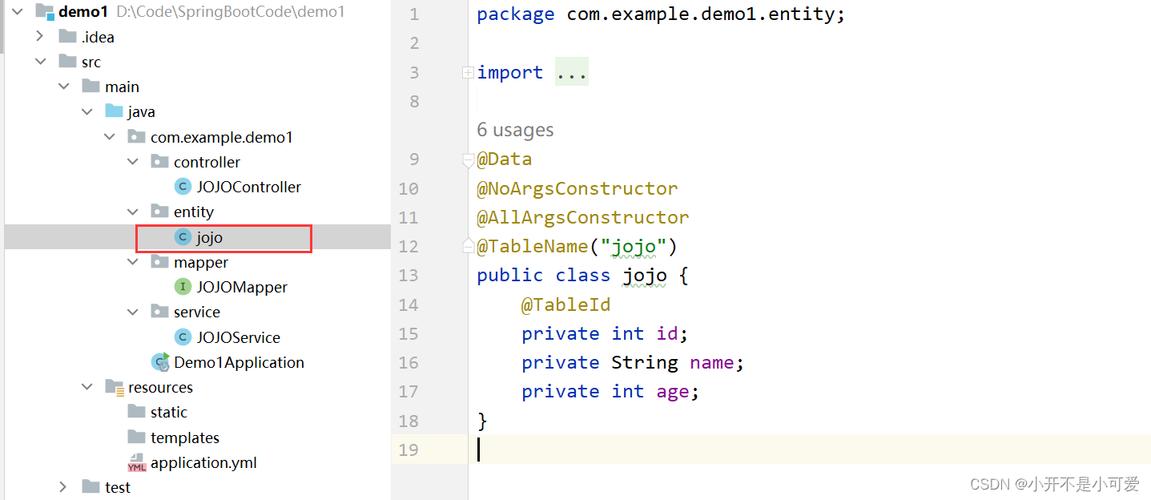
Task: Fold the annotations at the @TableName line
Action: [x=468, y=246]
